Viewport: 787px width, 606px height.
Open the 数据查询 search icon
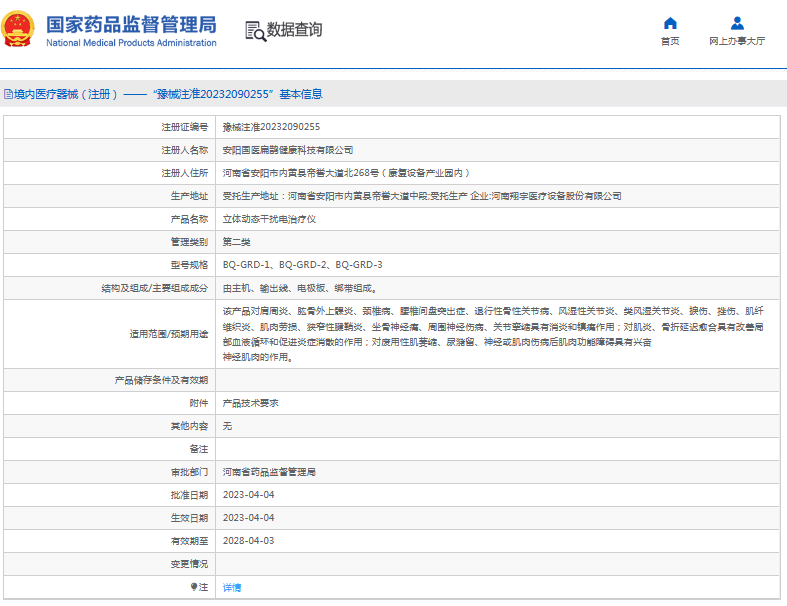pyautogui.click(x=255, y=31)
